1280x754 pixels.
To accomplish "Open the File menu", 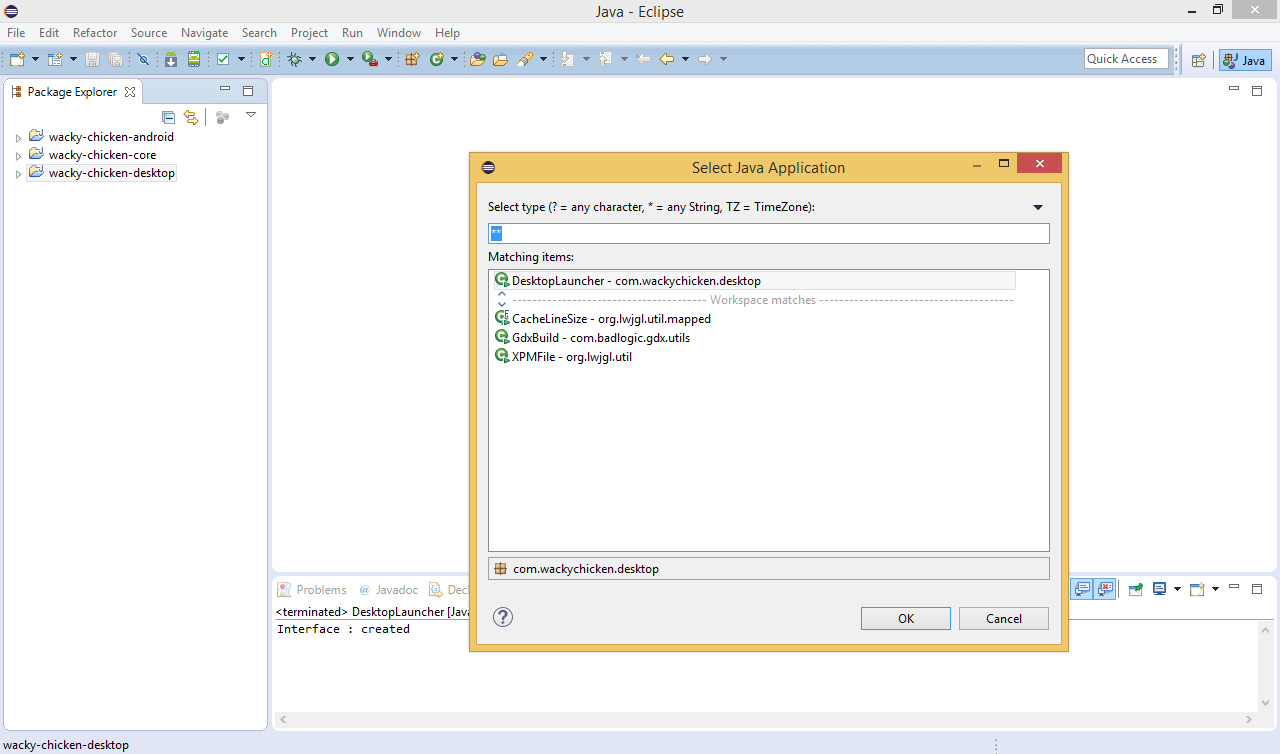I will pyautogui.click(x=16, y=33).
